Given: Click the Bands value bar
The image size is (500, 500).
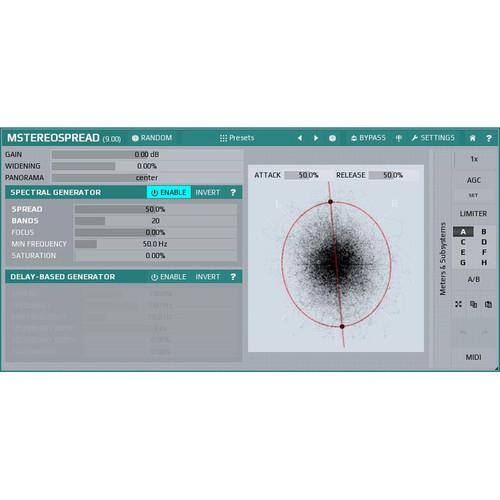Looking at the screenshot, I should click(156, 221).
